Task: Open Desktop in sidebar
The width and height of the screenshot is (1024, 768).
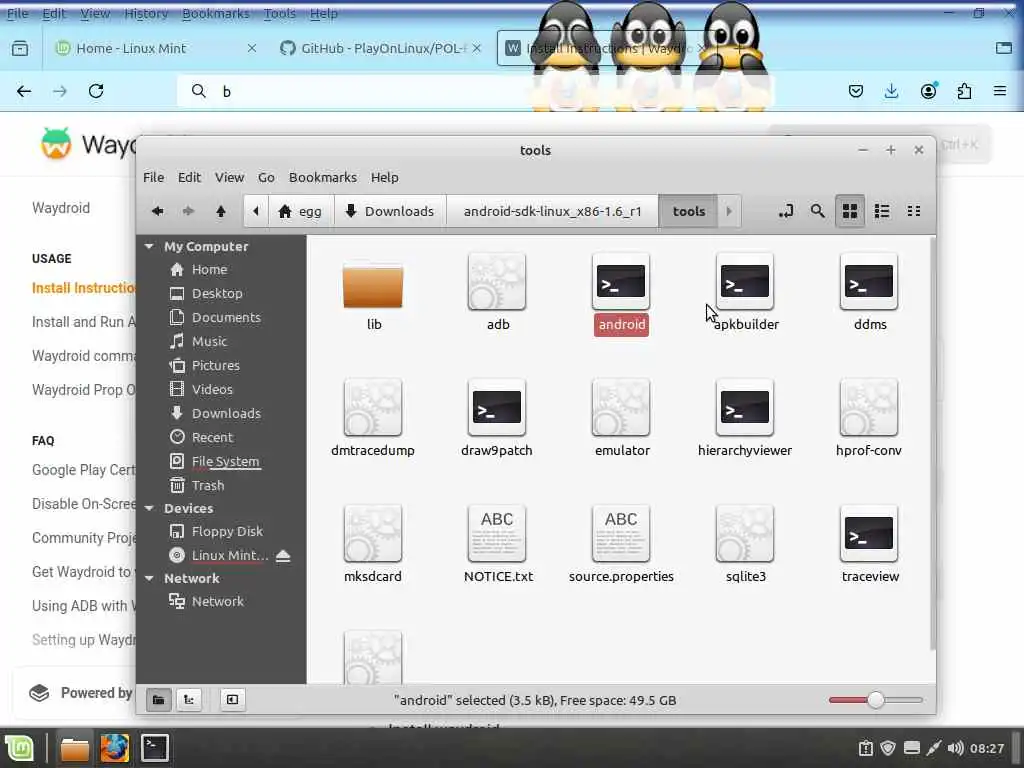Action: coord(217,293)
